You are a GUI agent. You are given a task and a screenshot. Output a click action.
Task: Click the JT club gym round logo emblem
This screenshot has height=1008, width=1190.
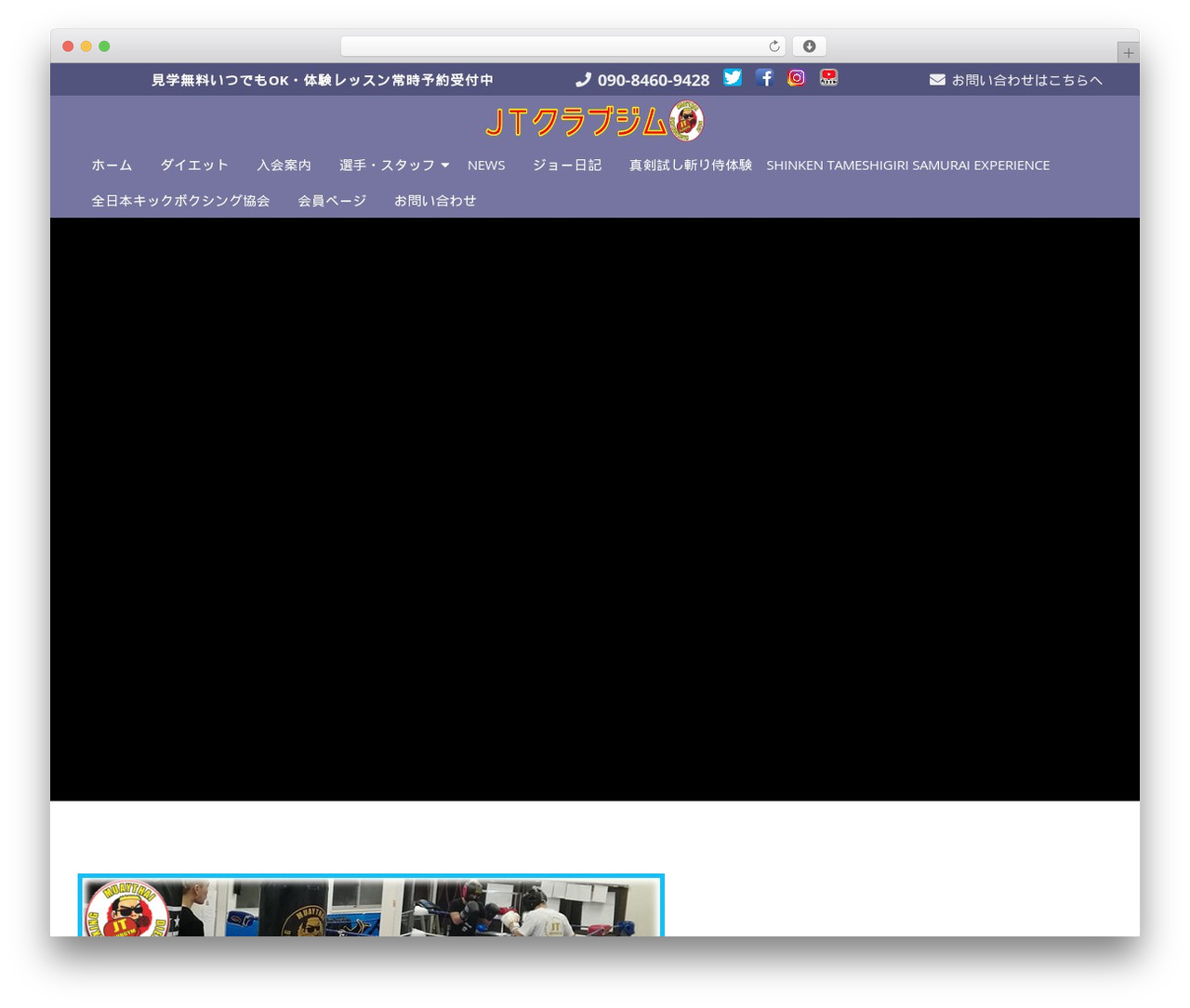point(687,121)
